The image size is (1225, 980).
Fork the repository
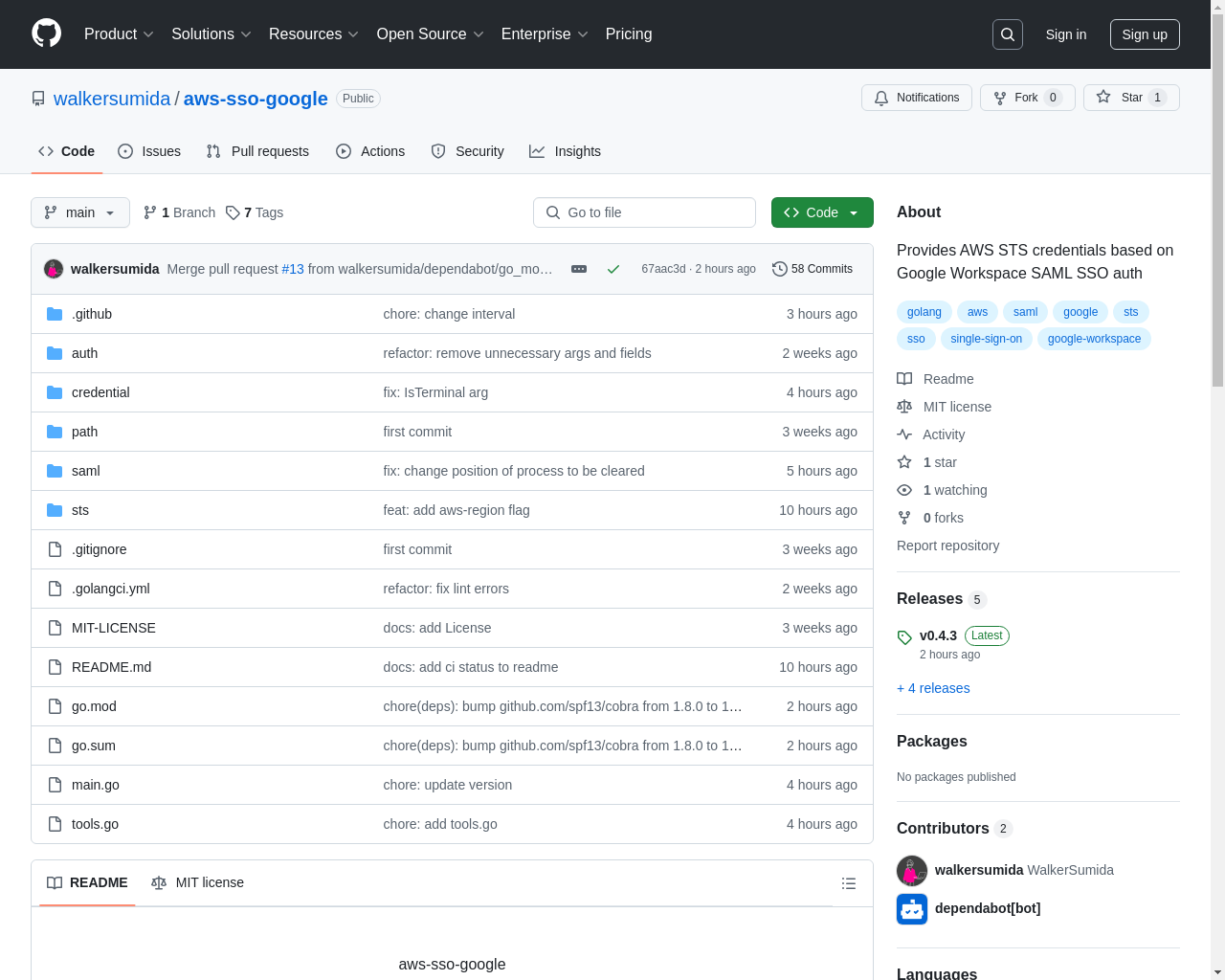click(x=1028, y=98)
